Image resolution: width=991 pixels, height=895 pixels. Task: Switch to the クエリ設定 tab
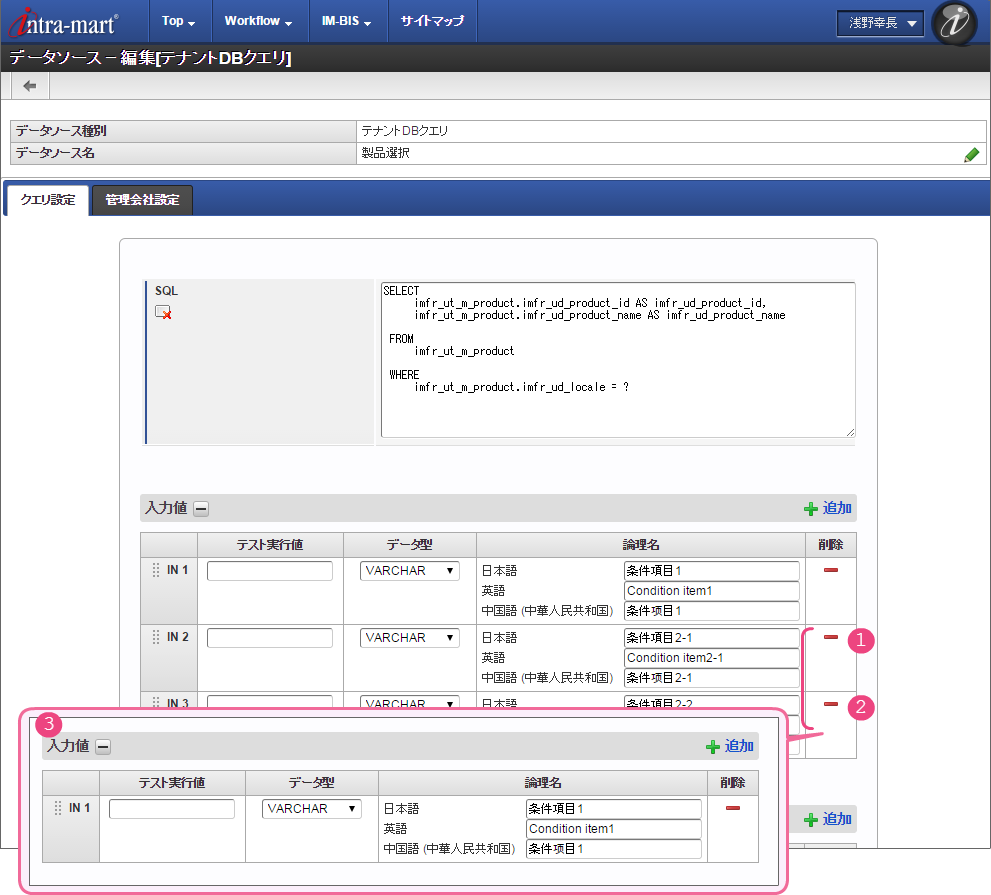point(47,200)
